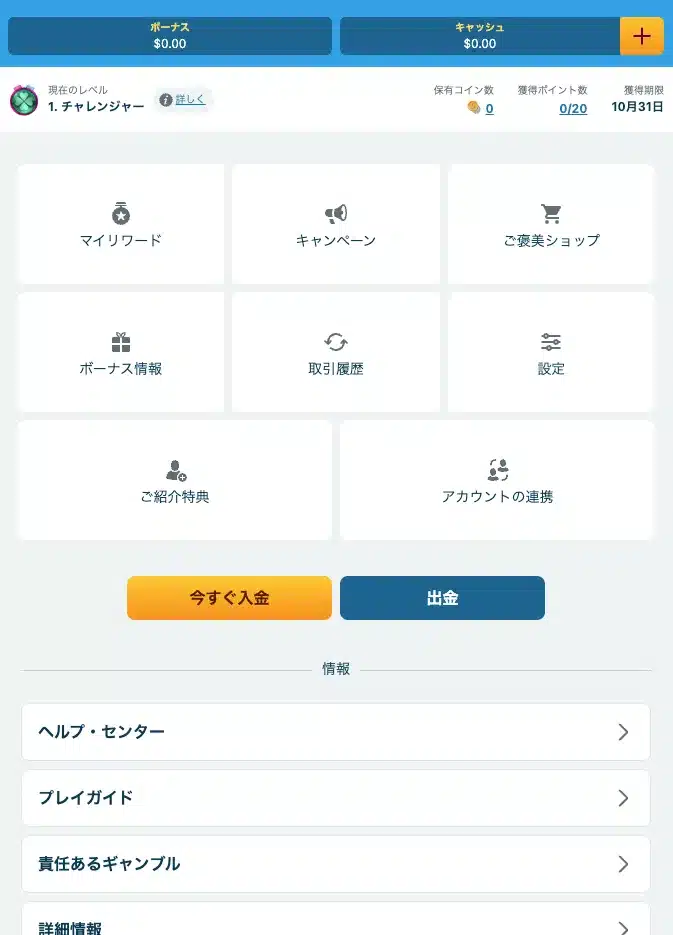
Task: Click the 0/20 earned points link
Action: click(573, 108)
